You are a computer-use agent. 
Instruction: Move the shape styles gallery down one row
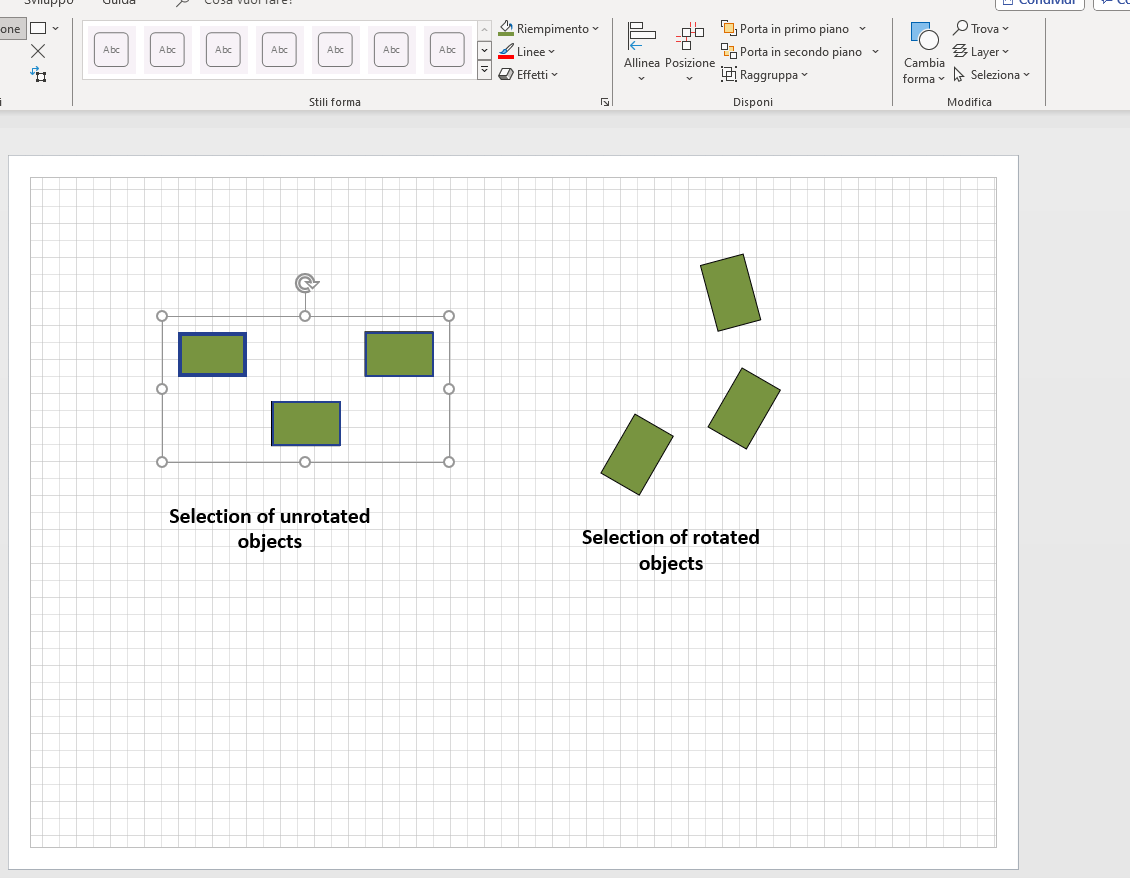[484, 50]
